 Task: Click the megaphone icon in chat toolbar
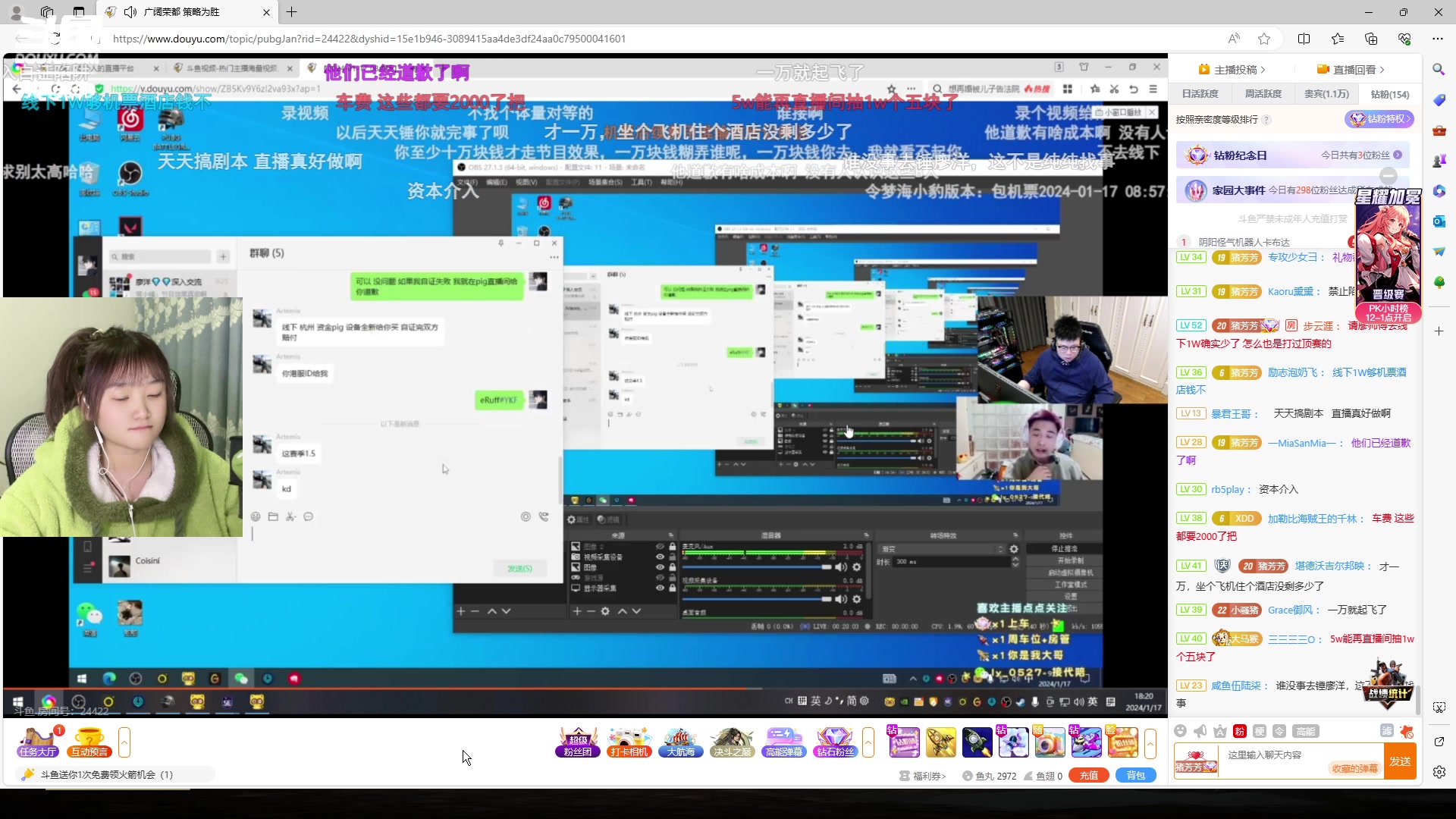pos(1200,731)
